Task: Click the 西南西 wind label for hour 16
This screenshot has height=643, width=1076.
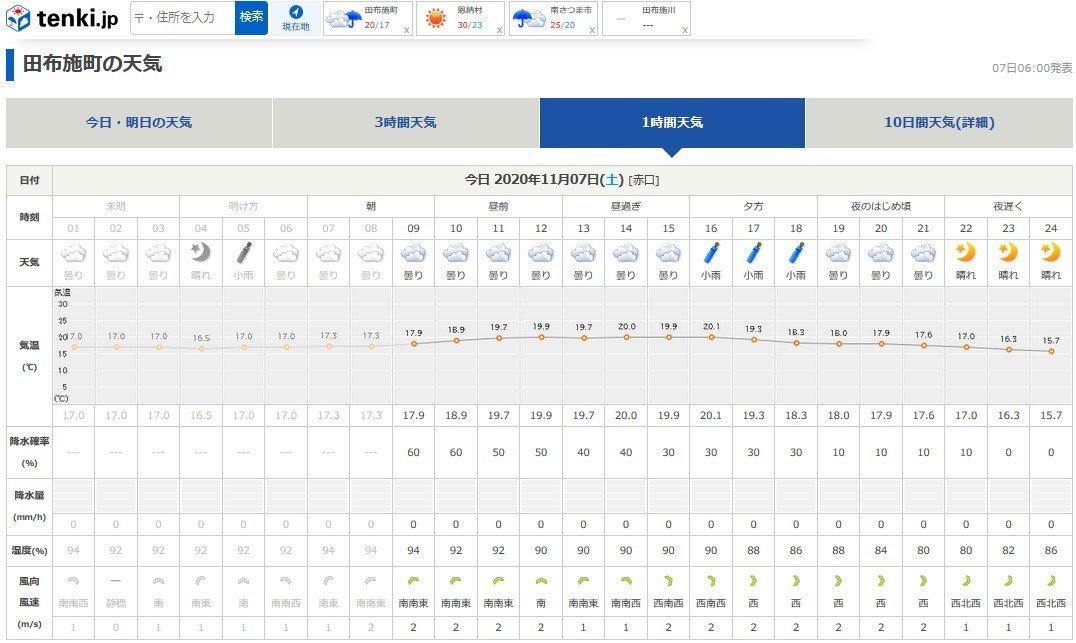Action: (x=711, y=603)
